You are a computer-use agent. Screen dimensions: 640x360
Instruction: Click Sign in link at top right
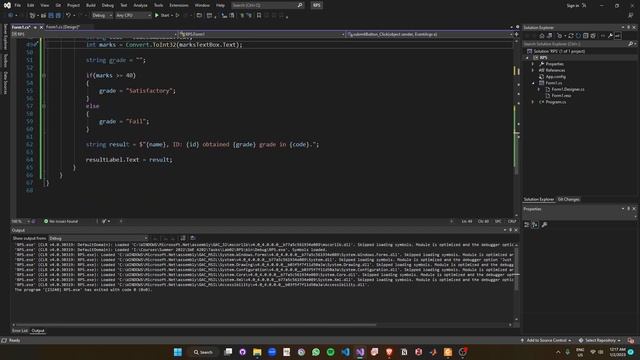(x=573, y=6)
